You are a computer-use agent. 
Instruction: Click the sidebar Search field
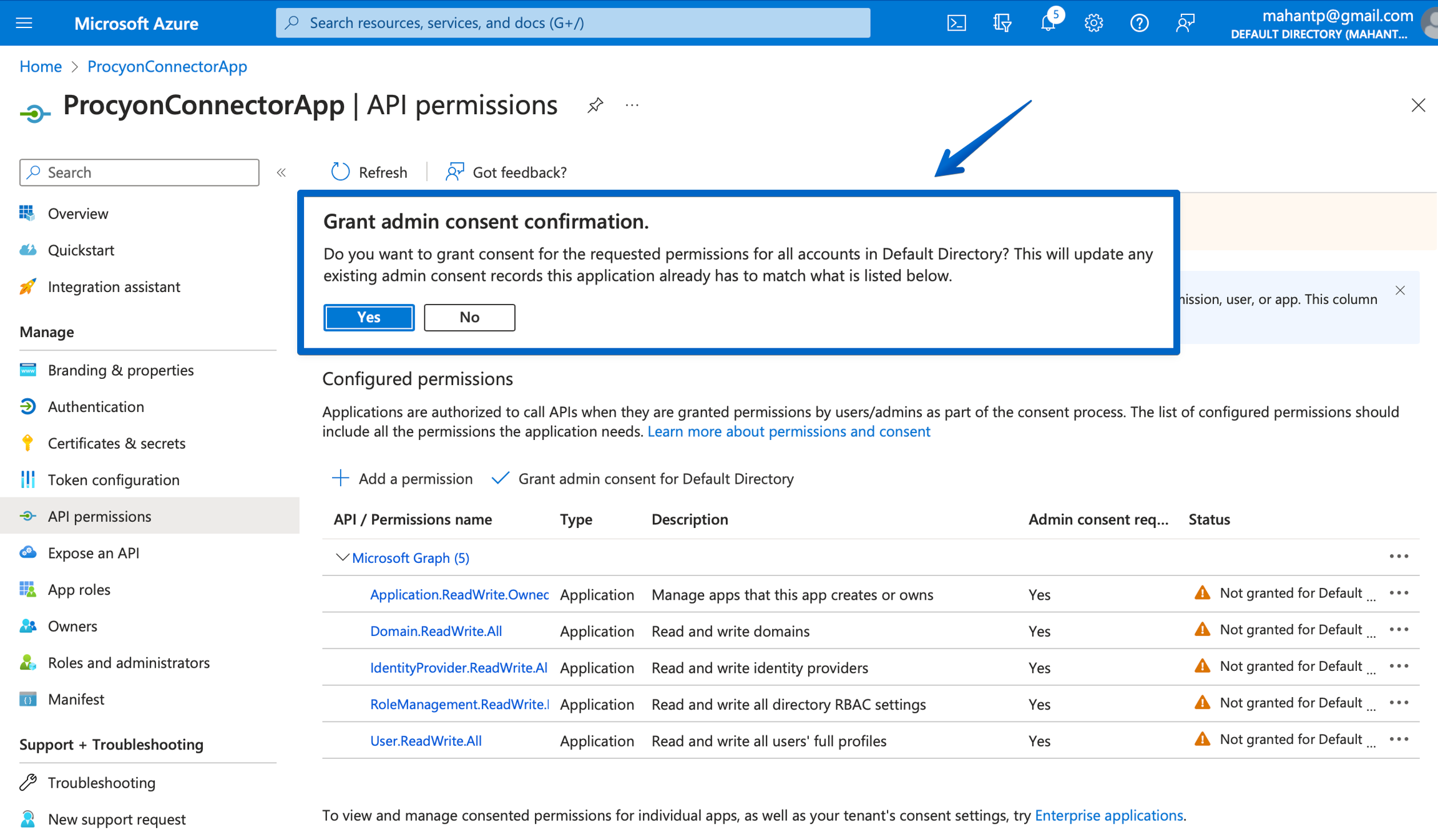point(139,172)
